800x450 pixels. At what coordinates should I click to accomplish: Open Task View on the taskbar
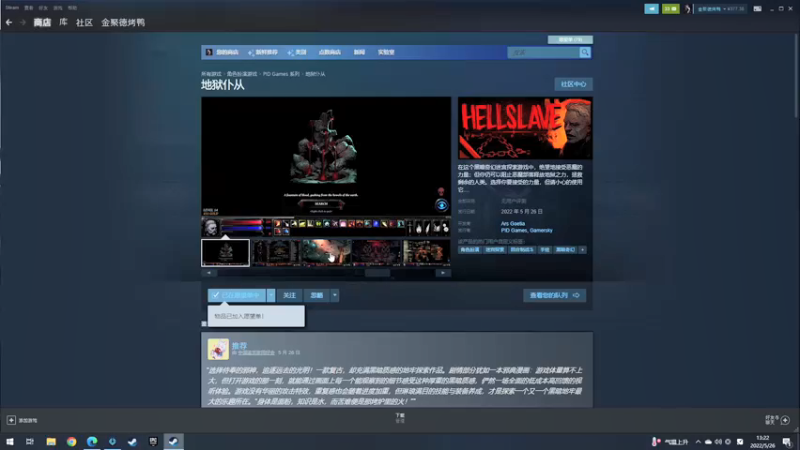click(x=30, y=441)
